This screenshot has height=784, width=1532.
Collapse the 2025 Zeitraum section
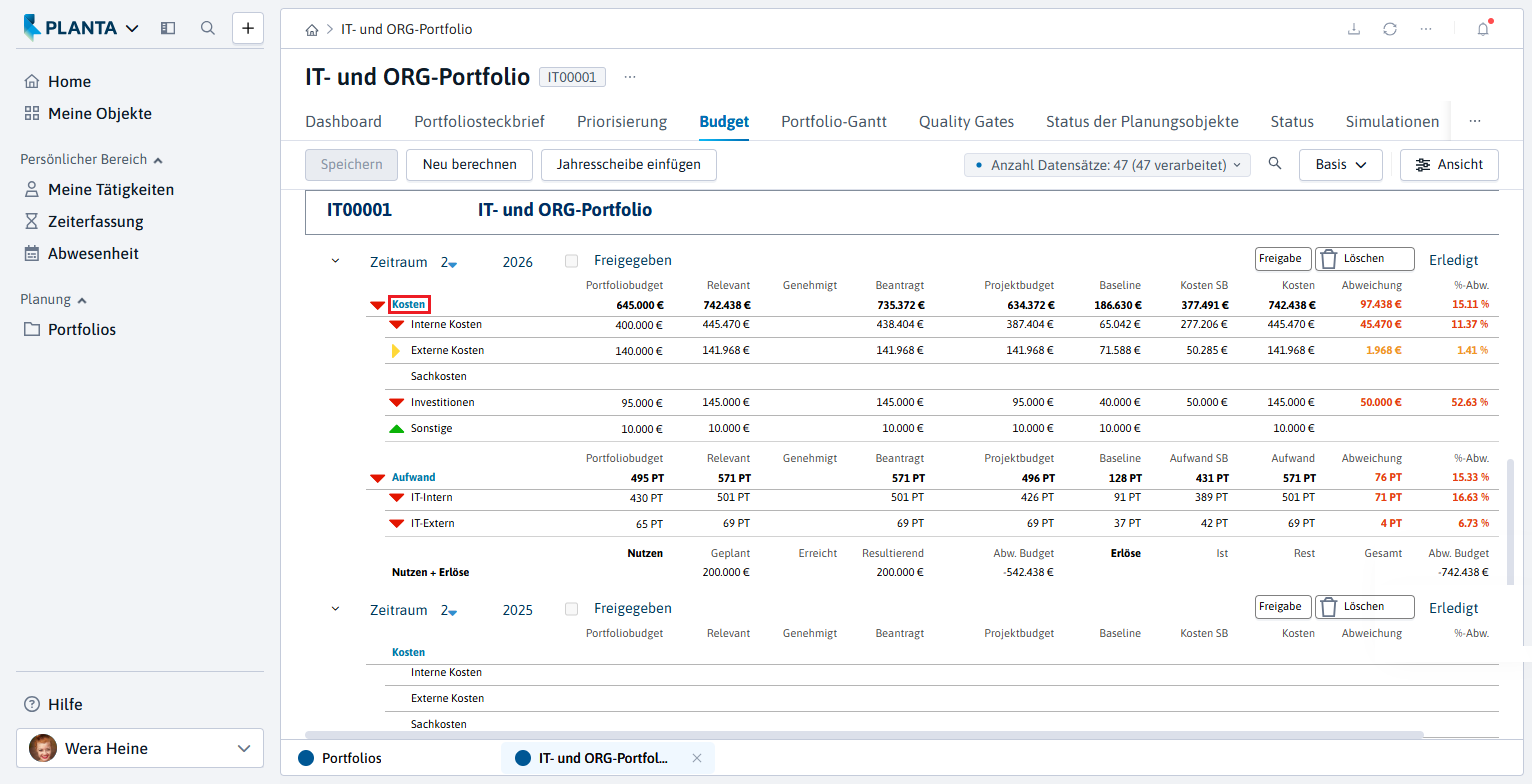336,609
